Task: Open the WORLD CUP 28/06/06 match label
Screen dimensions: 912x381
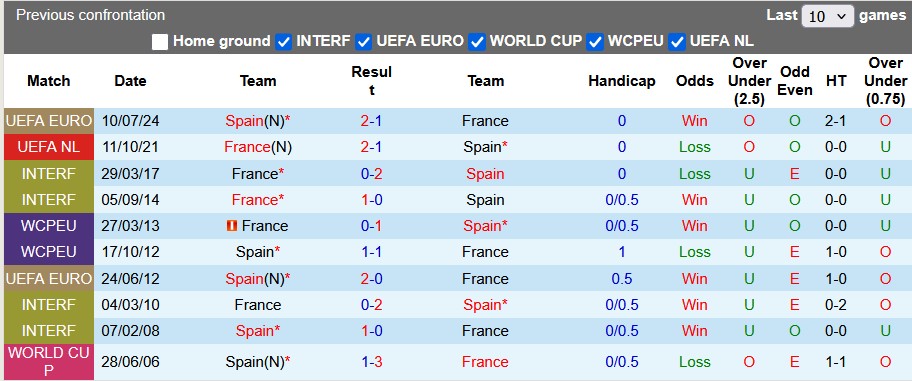Action: point(49,362)
